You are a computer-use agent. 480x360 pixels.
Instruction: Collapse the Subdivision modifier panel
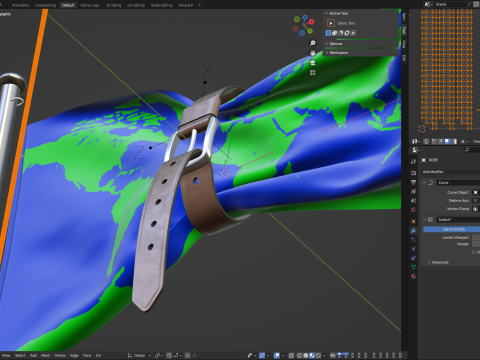click(x=424, y=219)
